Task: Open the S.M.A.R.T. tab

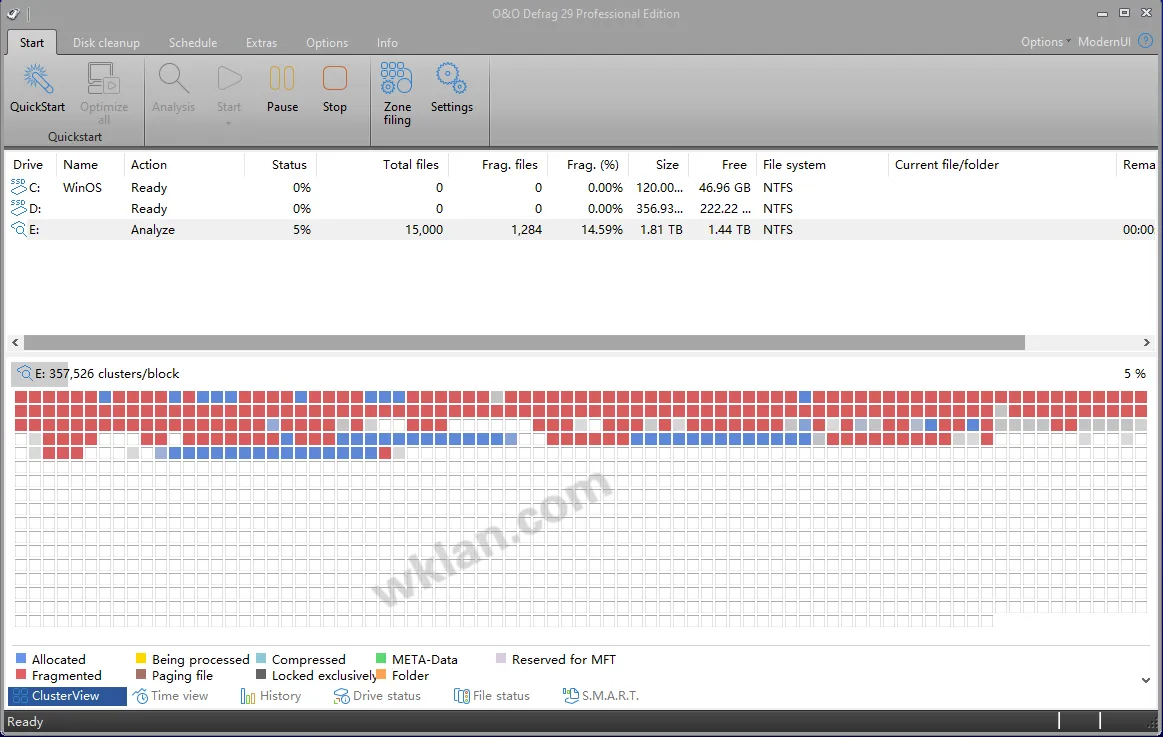Action: (x=601, y=695)
